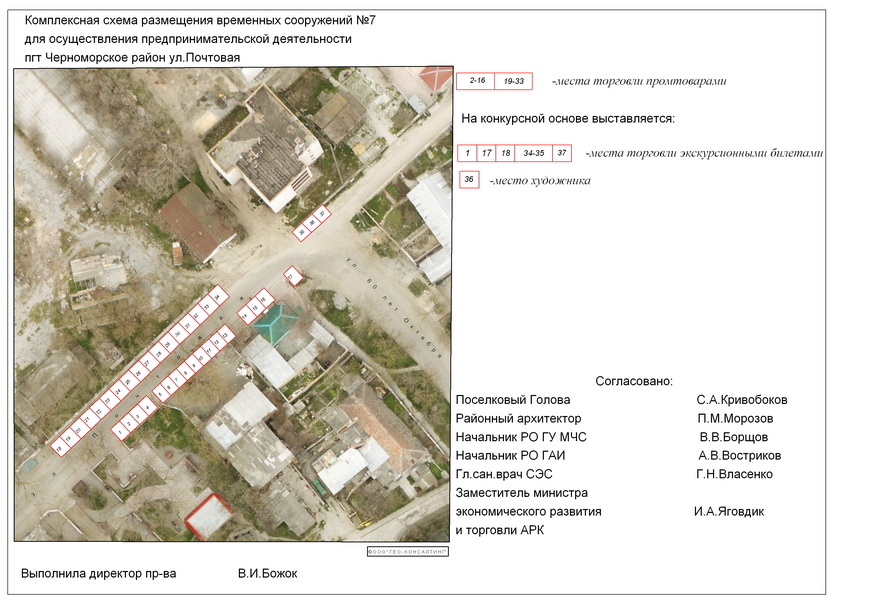
Task: Click the signature name 'В.И.Божок'
Action: (x=267, y=573)
